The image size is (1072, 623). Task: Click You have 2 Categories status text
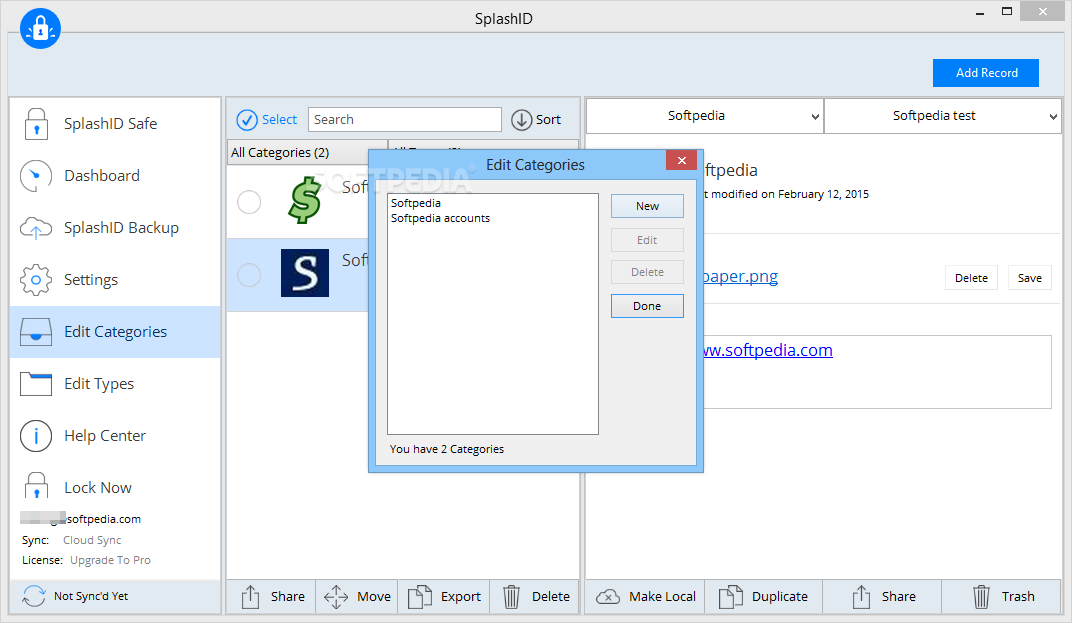coord(446,449)
